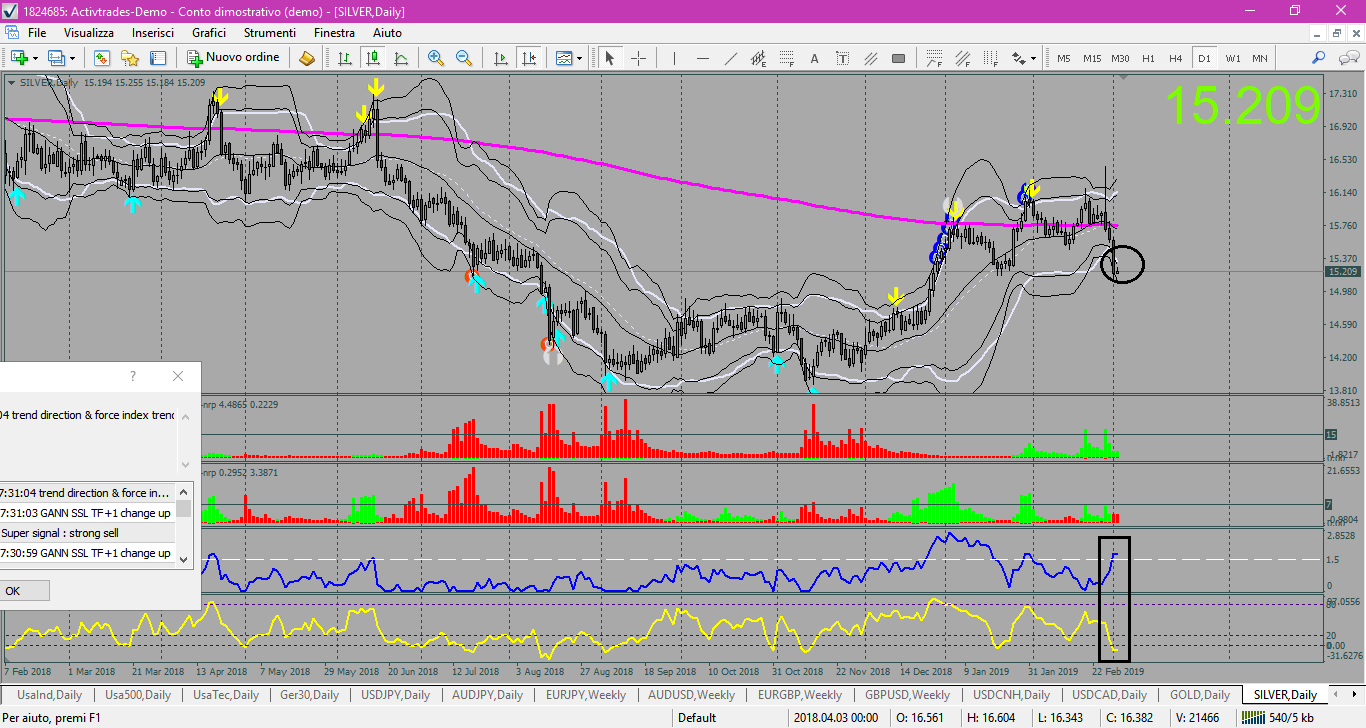Expand the indicators dropdown arrow
Viewport: 1366px width, 728px height.
(x=580, y=58)
